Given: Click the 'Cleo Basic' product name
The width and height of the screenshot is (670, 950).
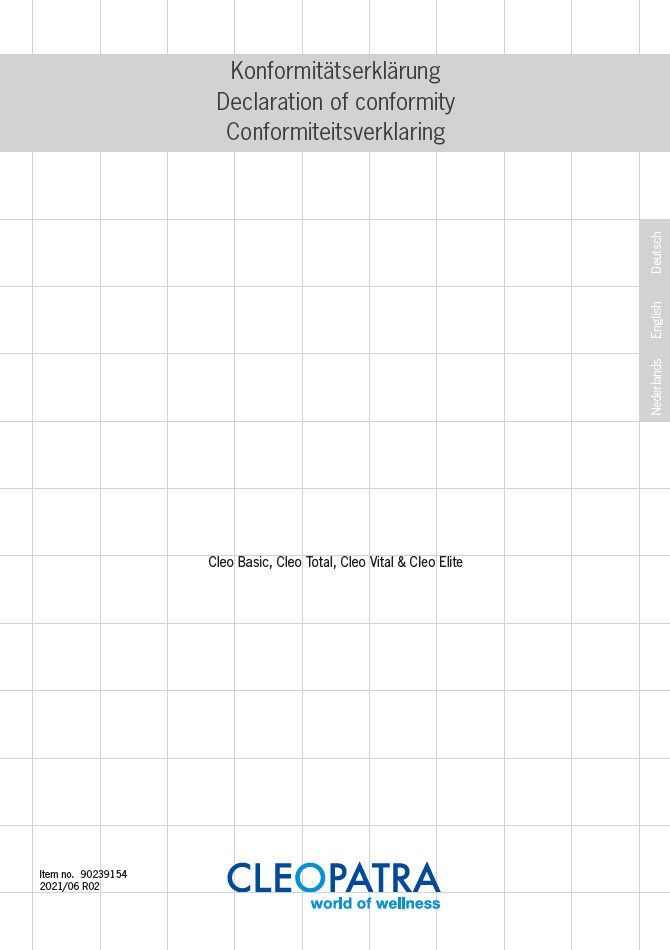Looking at the screenshot, I should coord(238,562).
